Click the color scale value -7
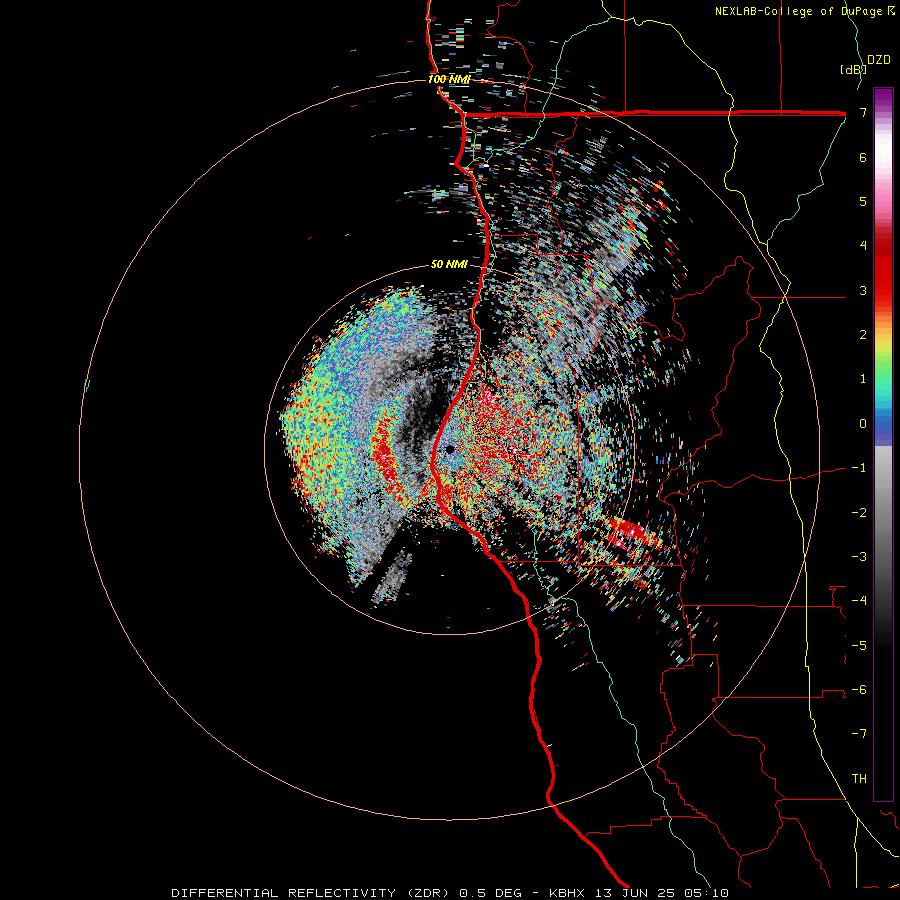The height and width of the screenshot is (900, 900). 859,734
